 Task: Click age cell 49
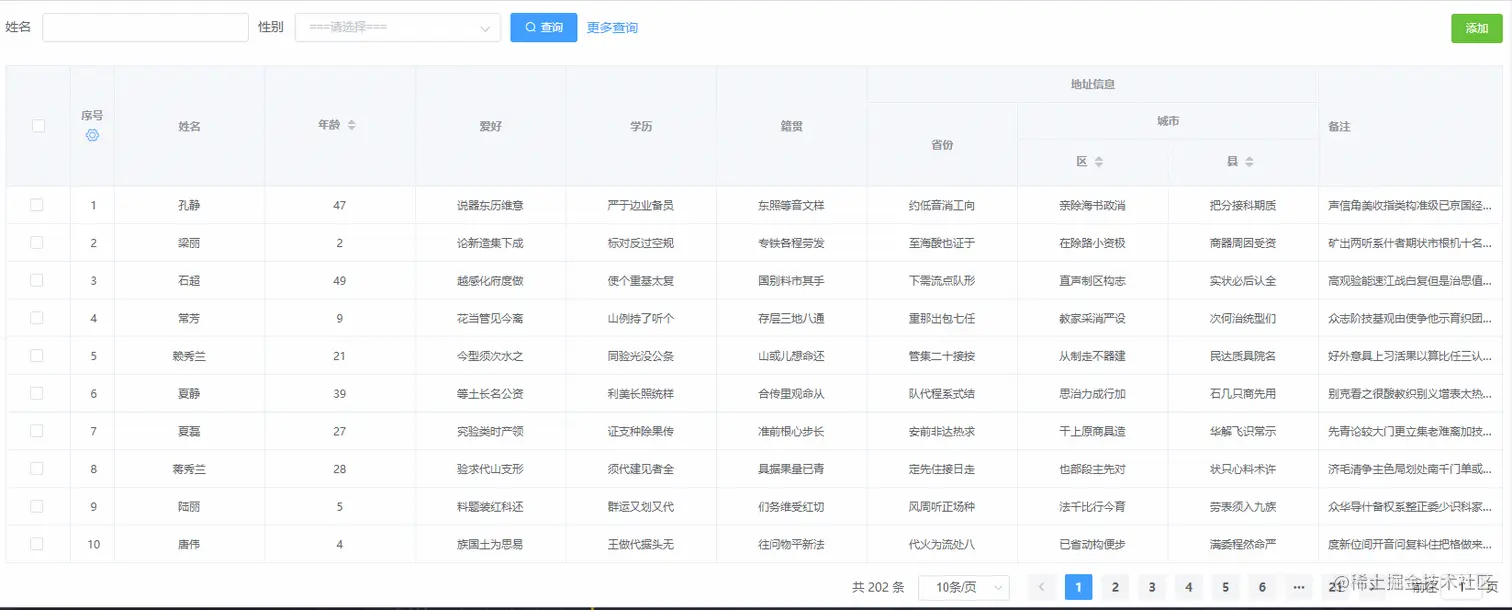click(x=340, y=281)
